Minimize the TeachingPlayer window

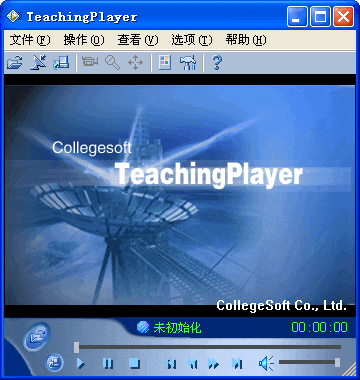pos(297,16)
